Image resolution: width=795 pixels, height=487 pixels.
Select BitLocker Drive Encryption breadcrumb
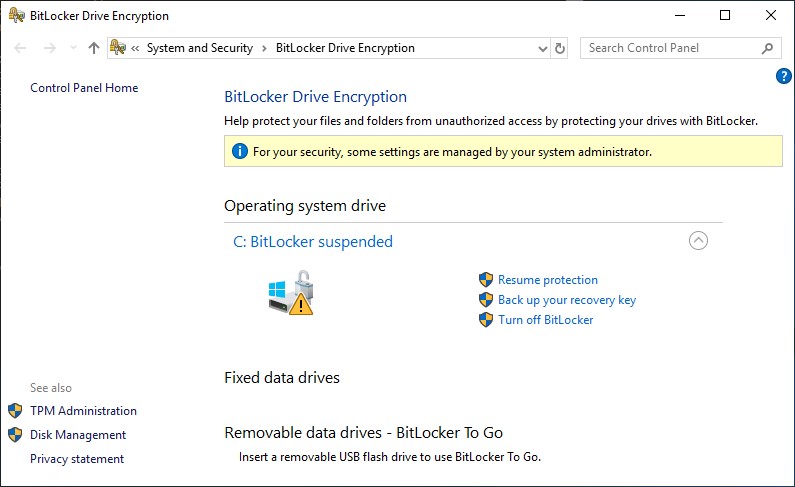point(344,48)
